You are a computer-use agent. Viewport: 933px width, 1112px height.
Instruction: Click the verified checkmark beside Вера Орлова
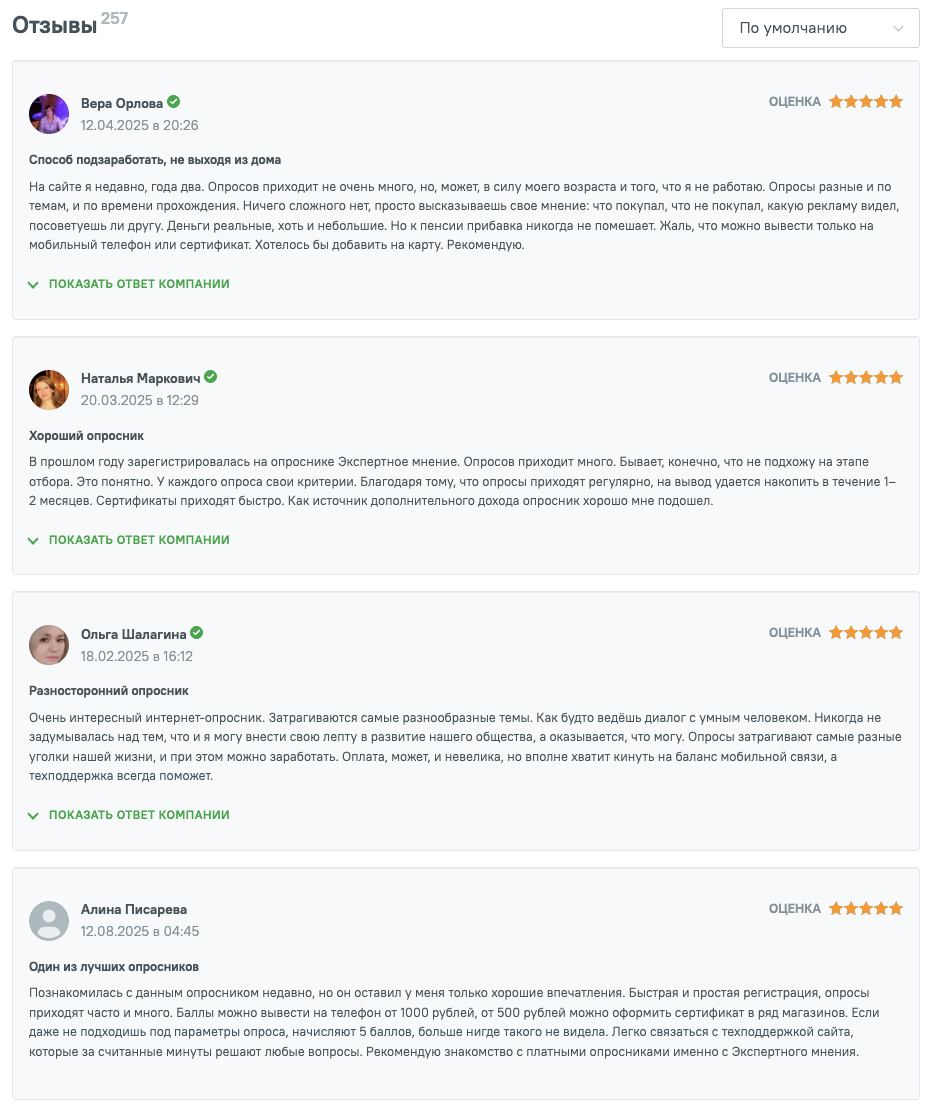point(174,102)
